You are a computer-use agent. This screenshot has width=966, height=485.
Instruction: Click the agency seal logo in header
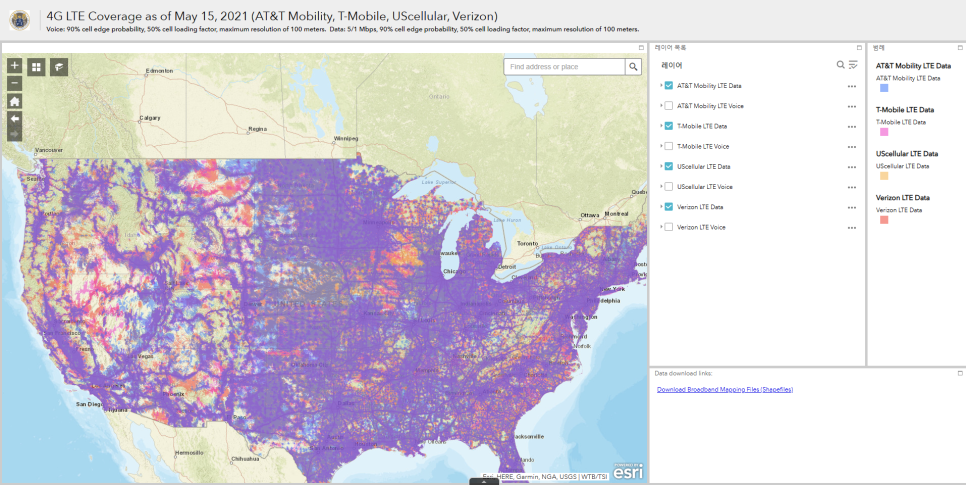point(20,20)
